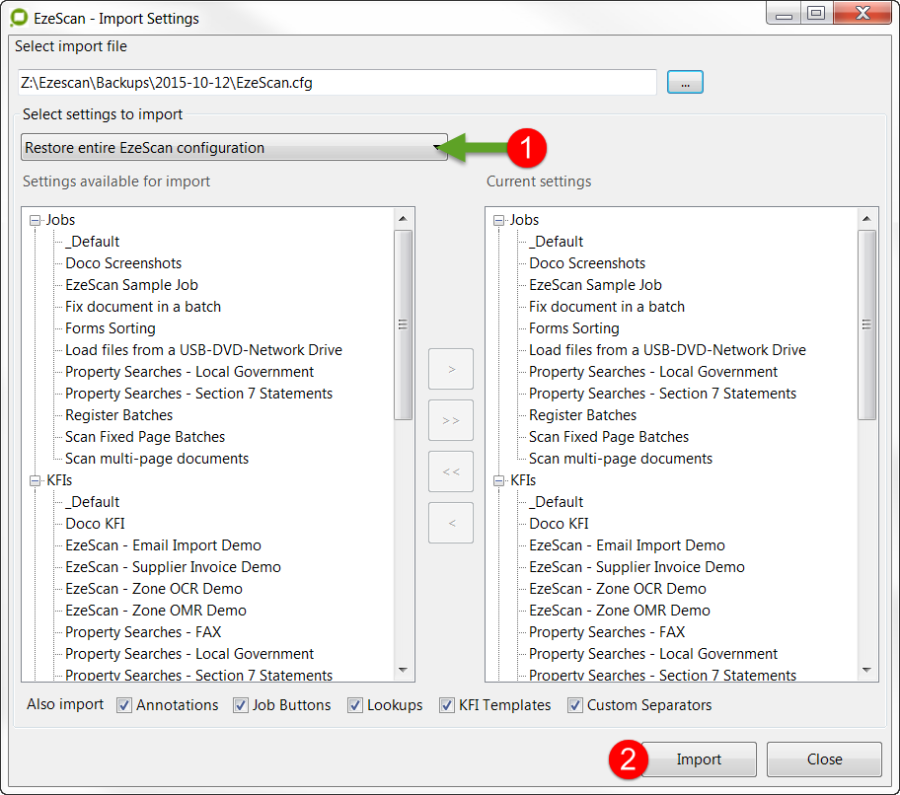Click the double left arrow transfer button
The image size is (900, 795).
451,471
